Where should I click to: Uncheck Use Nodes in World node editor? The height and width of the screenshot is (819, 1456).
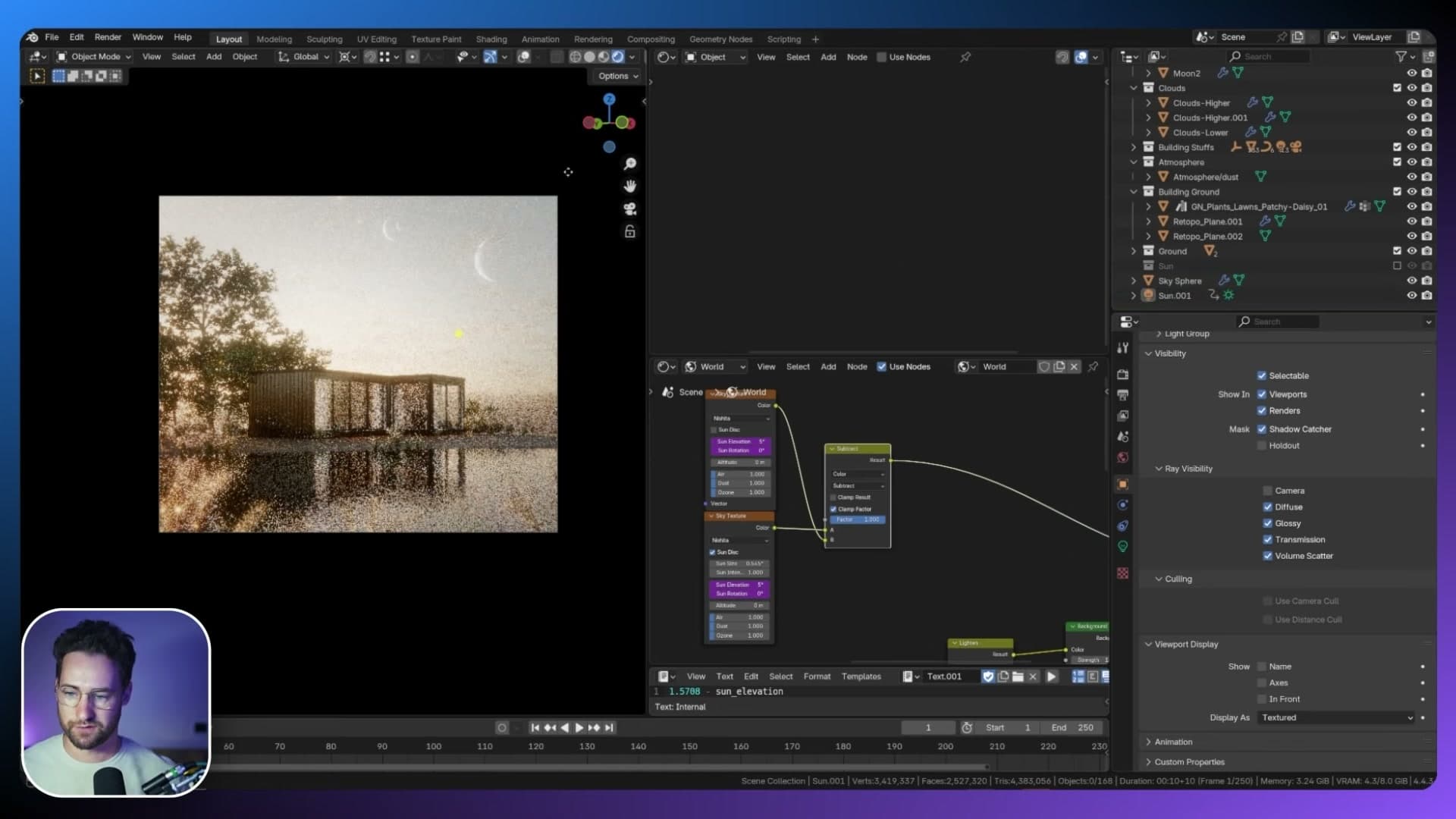coord(881,367)
